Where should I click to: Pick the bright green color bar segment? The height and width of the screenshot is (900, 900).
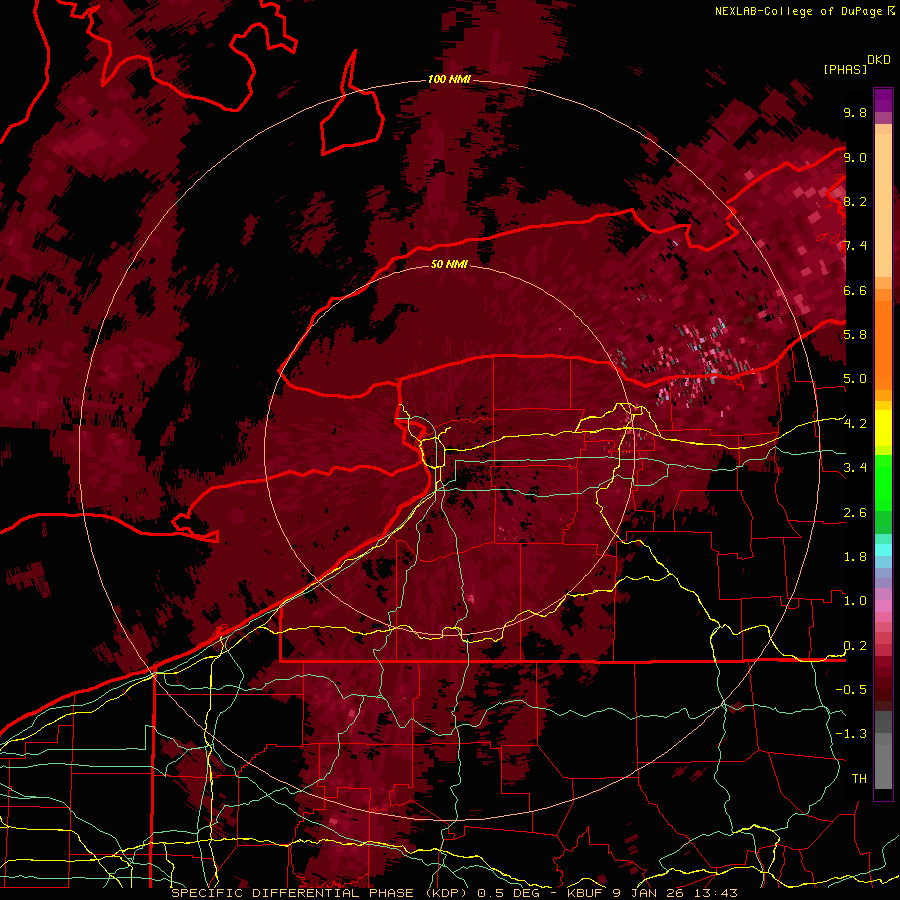point(883,482)
